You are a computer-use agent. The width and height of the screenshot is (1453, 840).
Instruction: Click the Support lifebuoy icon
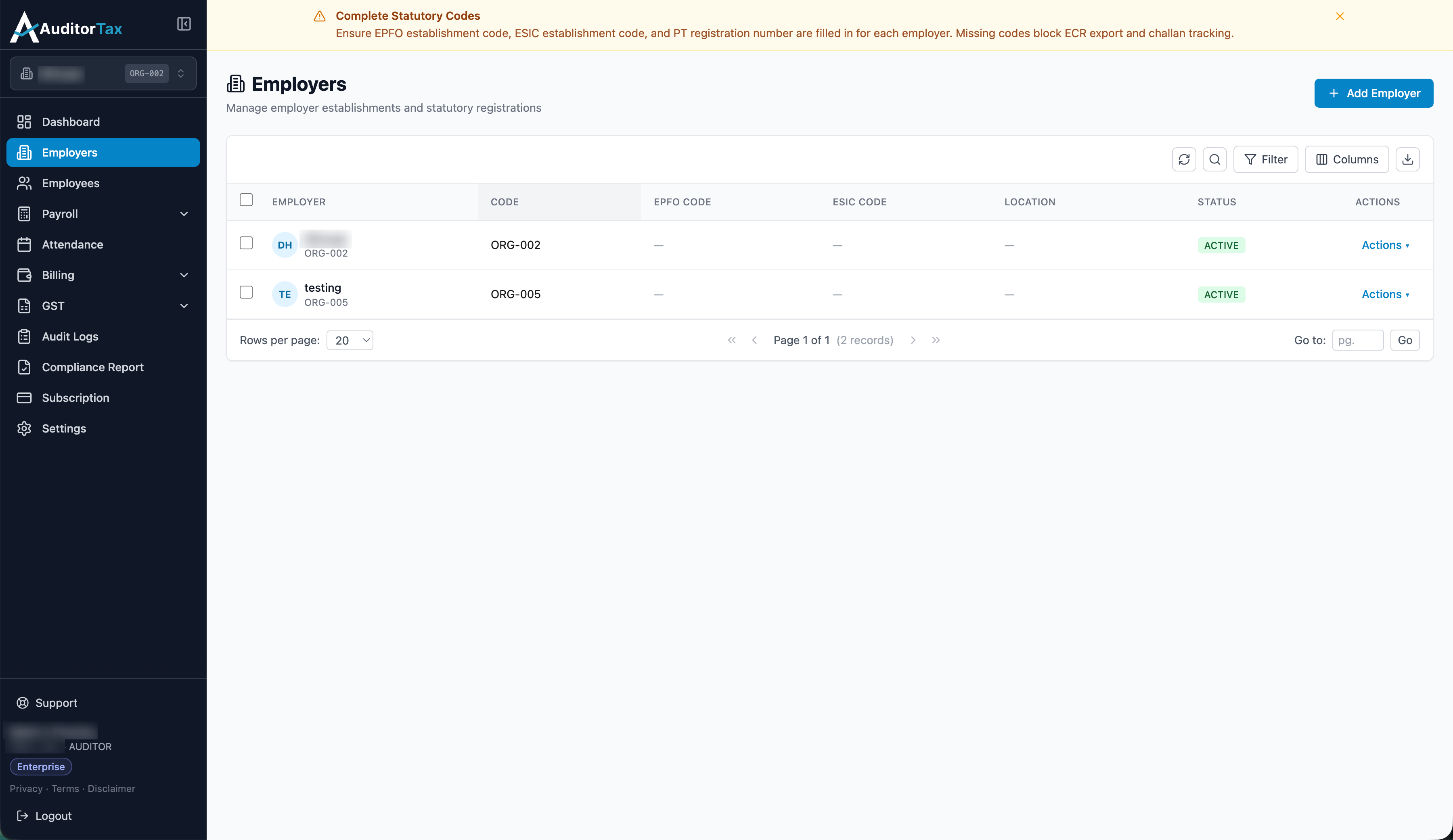[23, 703]
